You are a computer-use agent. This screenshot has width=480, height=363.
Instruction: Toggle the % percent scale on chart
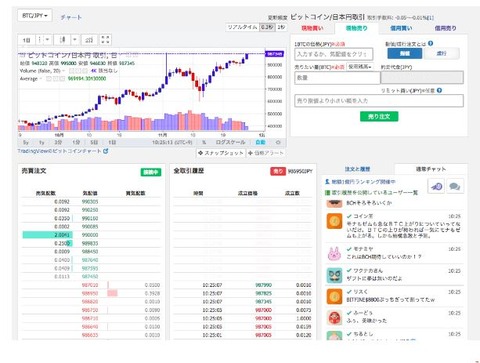(x=204, y=142)
